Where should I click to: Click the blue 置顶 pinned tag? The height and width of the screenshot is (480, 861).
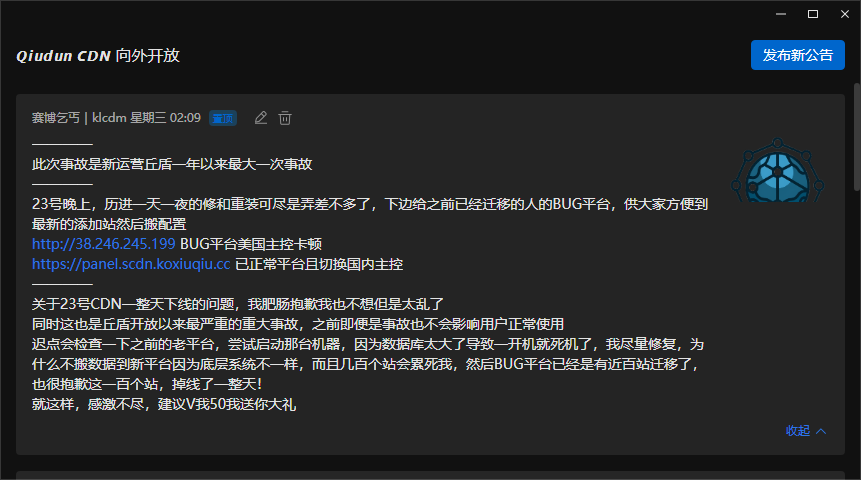(222, 118)
